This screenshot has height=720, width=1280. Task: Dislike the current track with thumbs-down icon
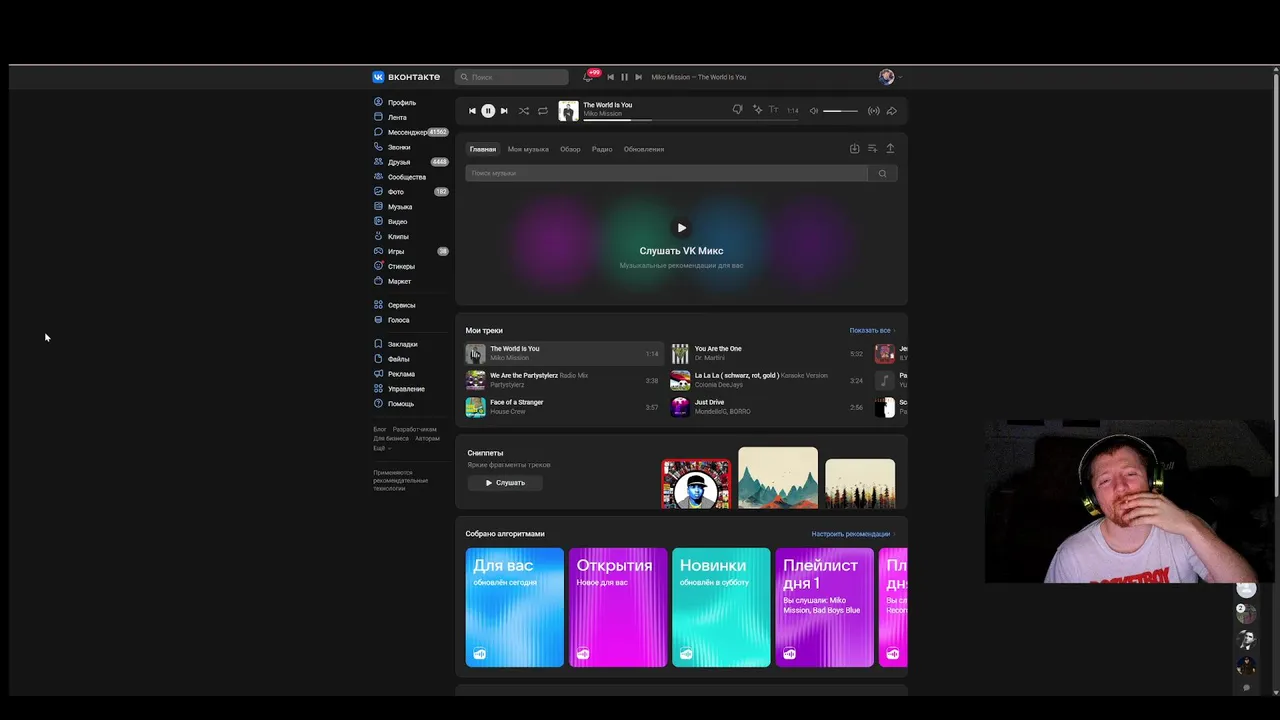737,110
